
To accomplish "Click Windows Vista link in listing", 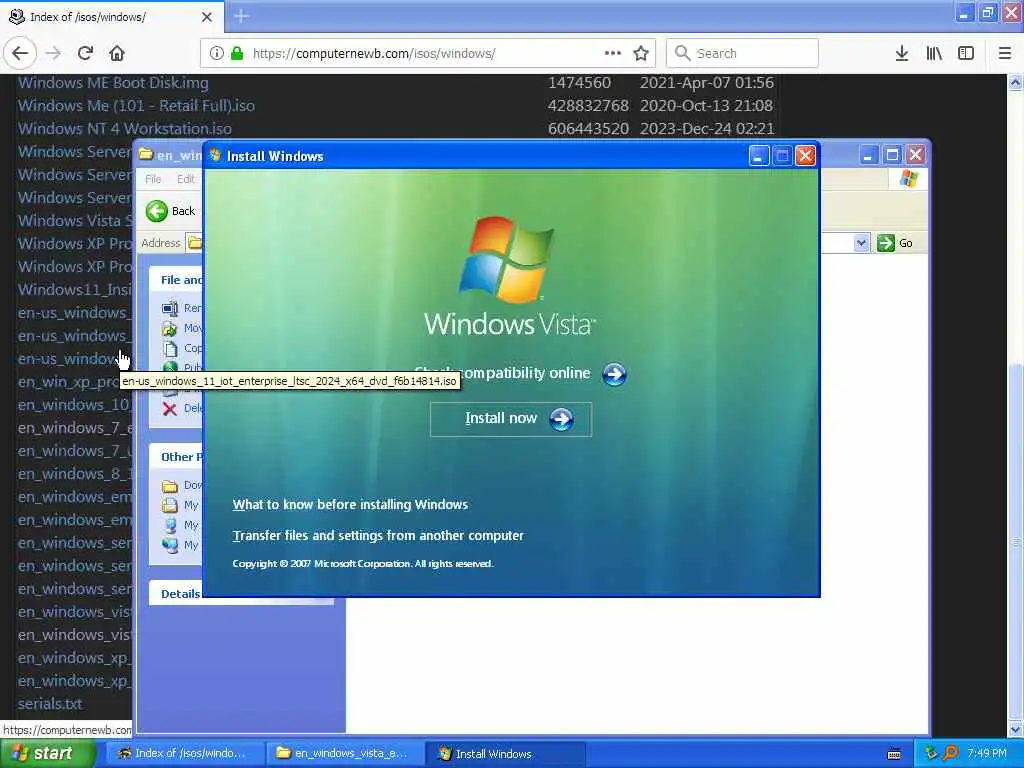I will [x=74, y=221].
